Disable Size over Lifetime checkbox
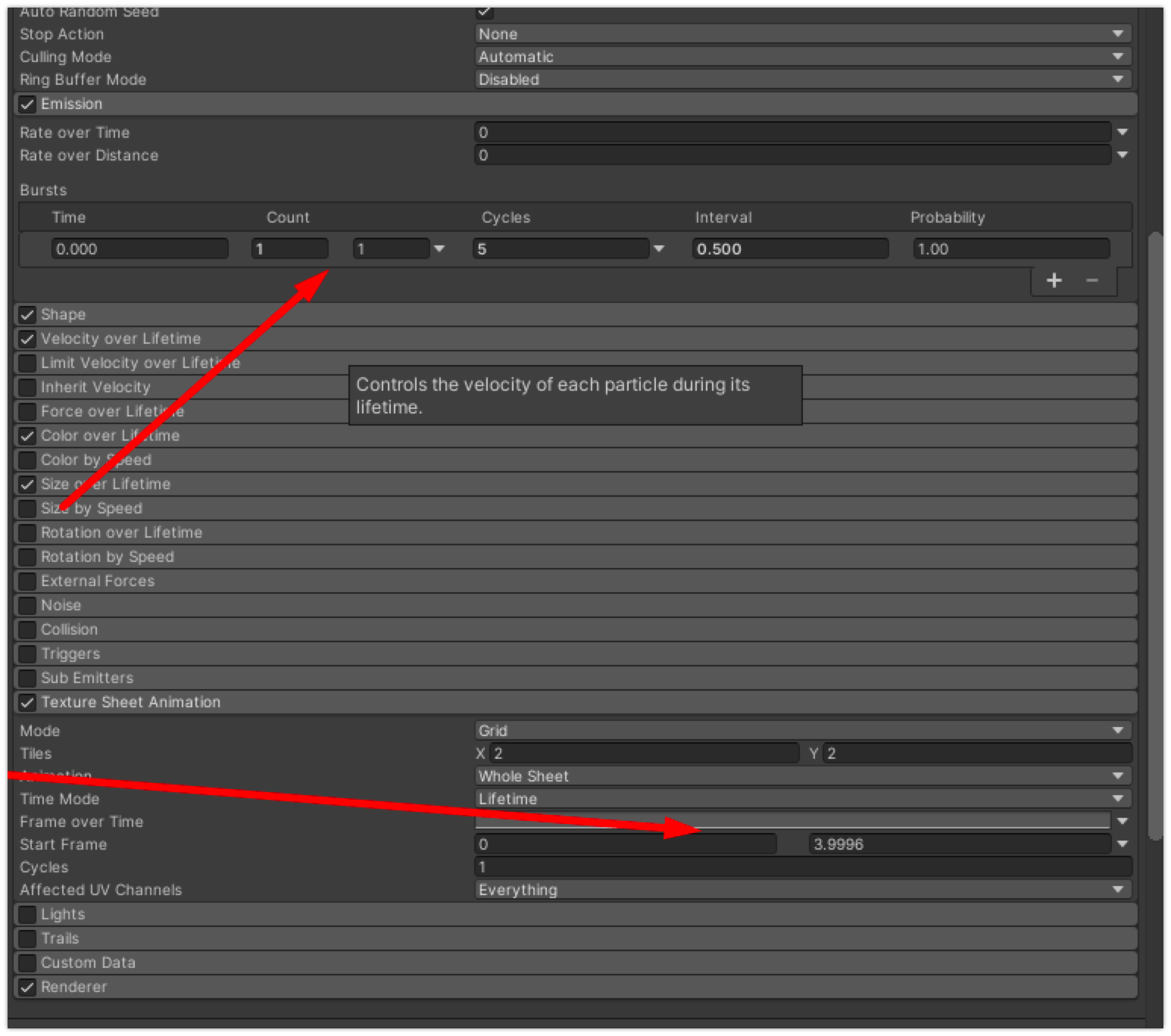The image size is (1171, 1036). pyautogui.click(x=27, y=485)
